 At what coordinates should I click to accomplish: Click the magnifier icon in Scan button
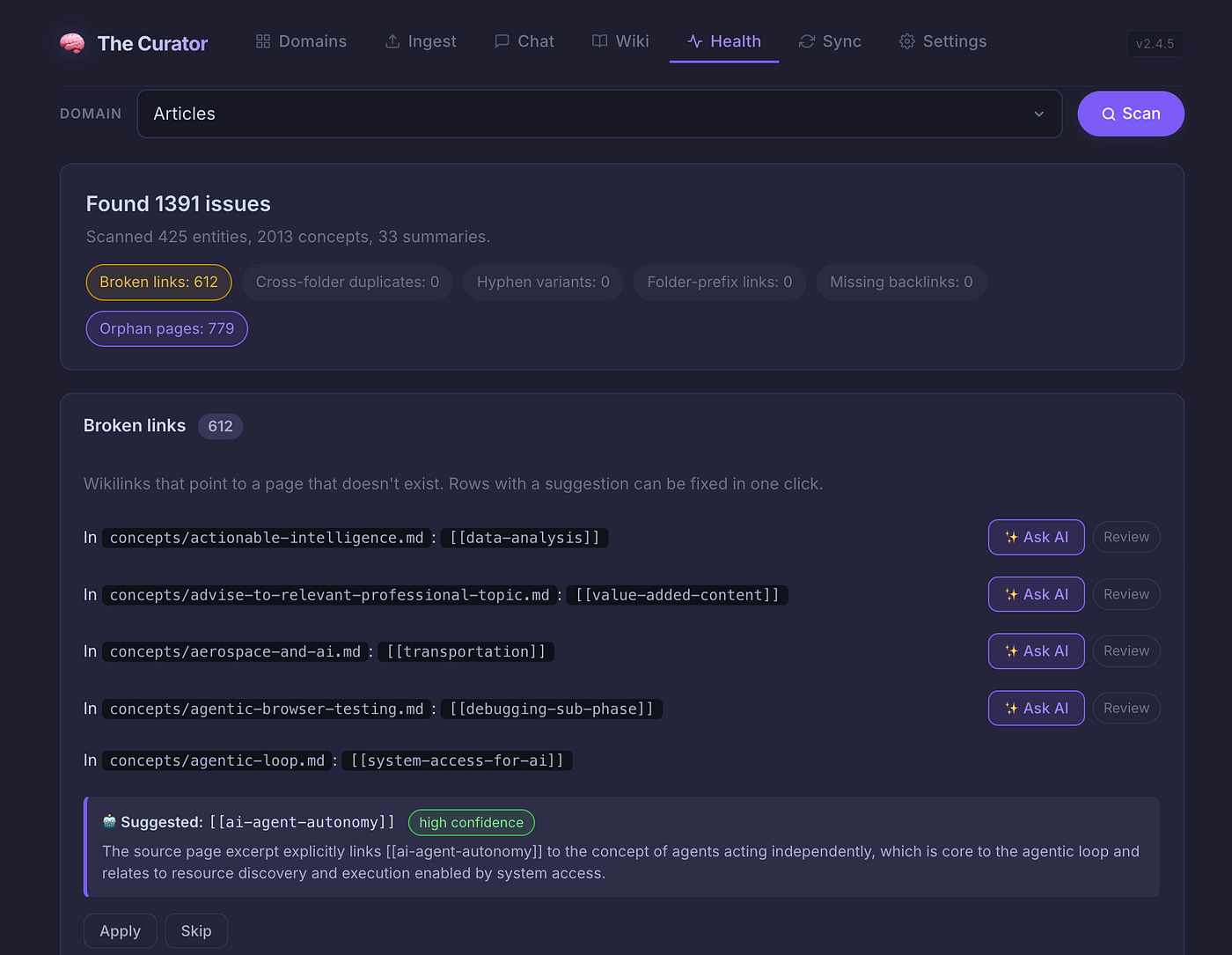tap(1109, 114)
